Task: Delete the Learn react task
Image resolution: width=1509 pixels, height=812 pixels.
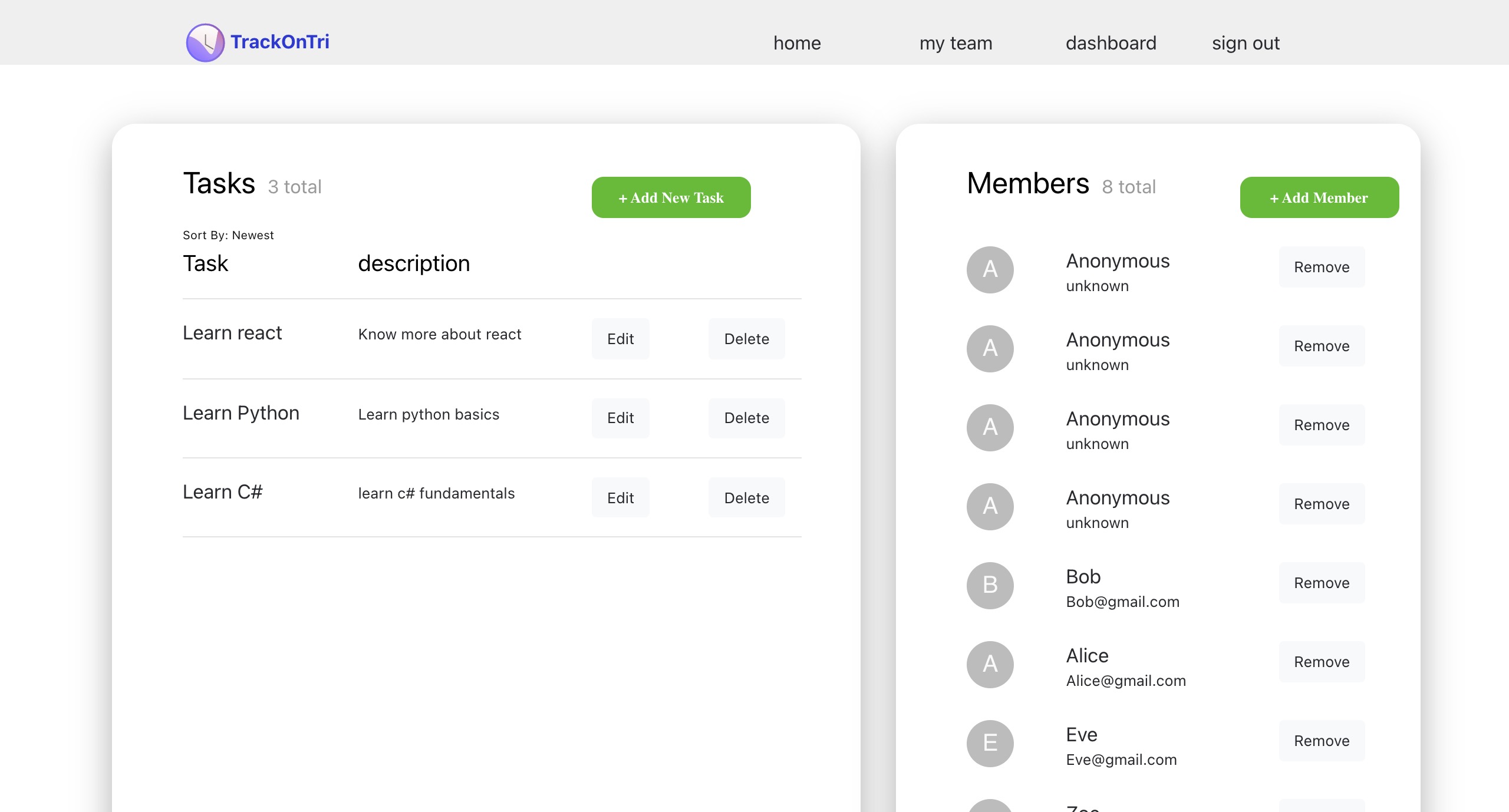Action: [746, 339]
